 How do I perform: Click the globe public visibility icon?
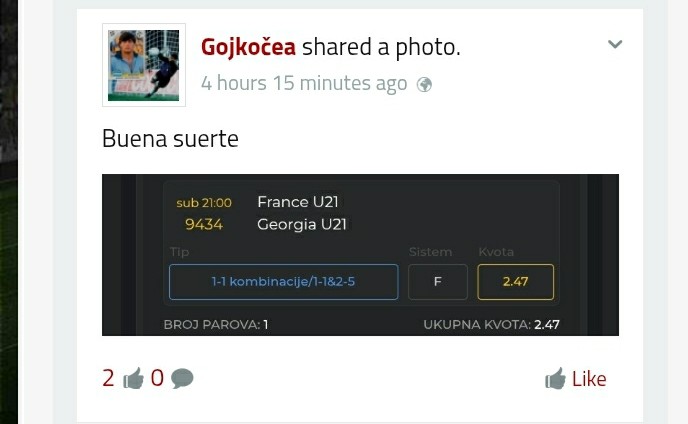click(x=424, y=84)
